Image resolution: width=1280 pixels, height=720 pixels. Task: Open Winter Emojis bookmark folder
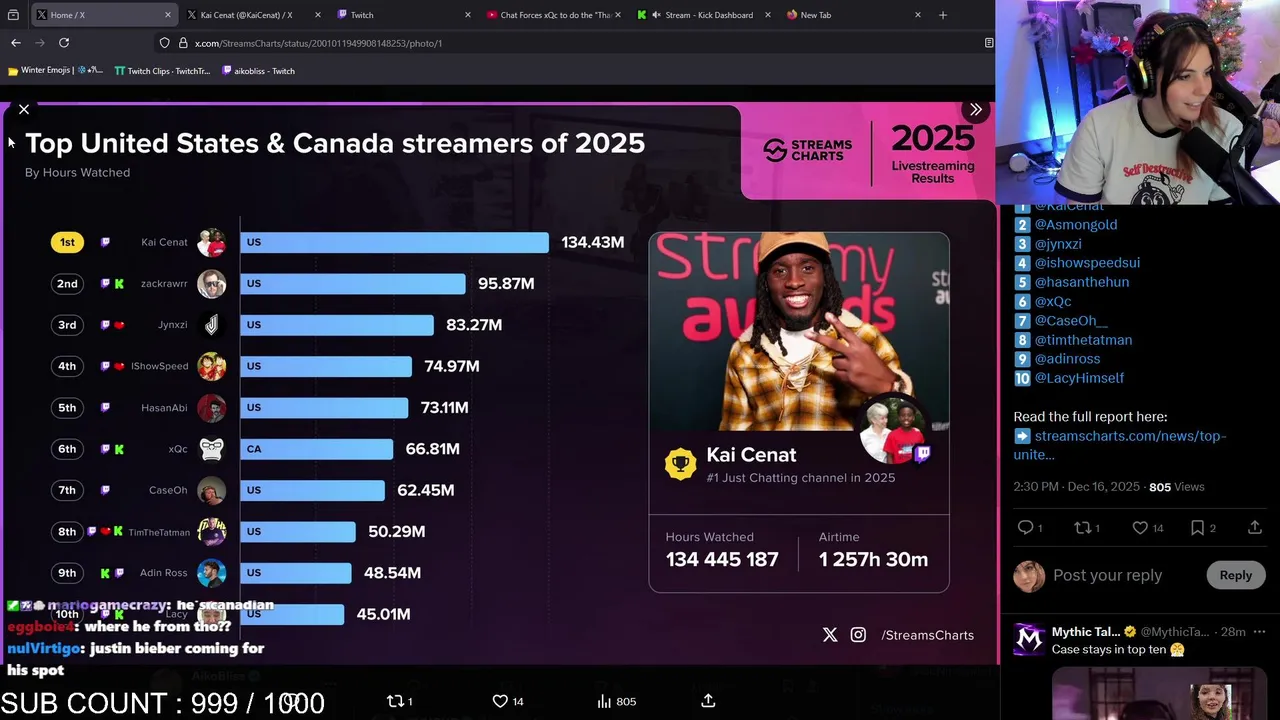(x=55, y=71)
